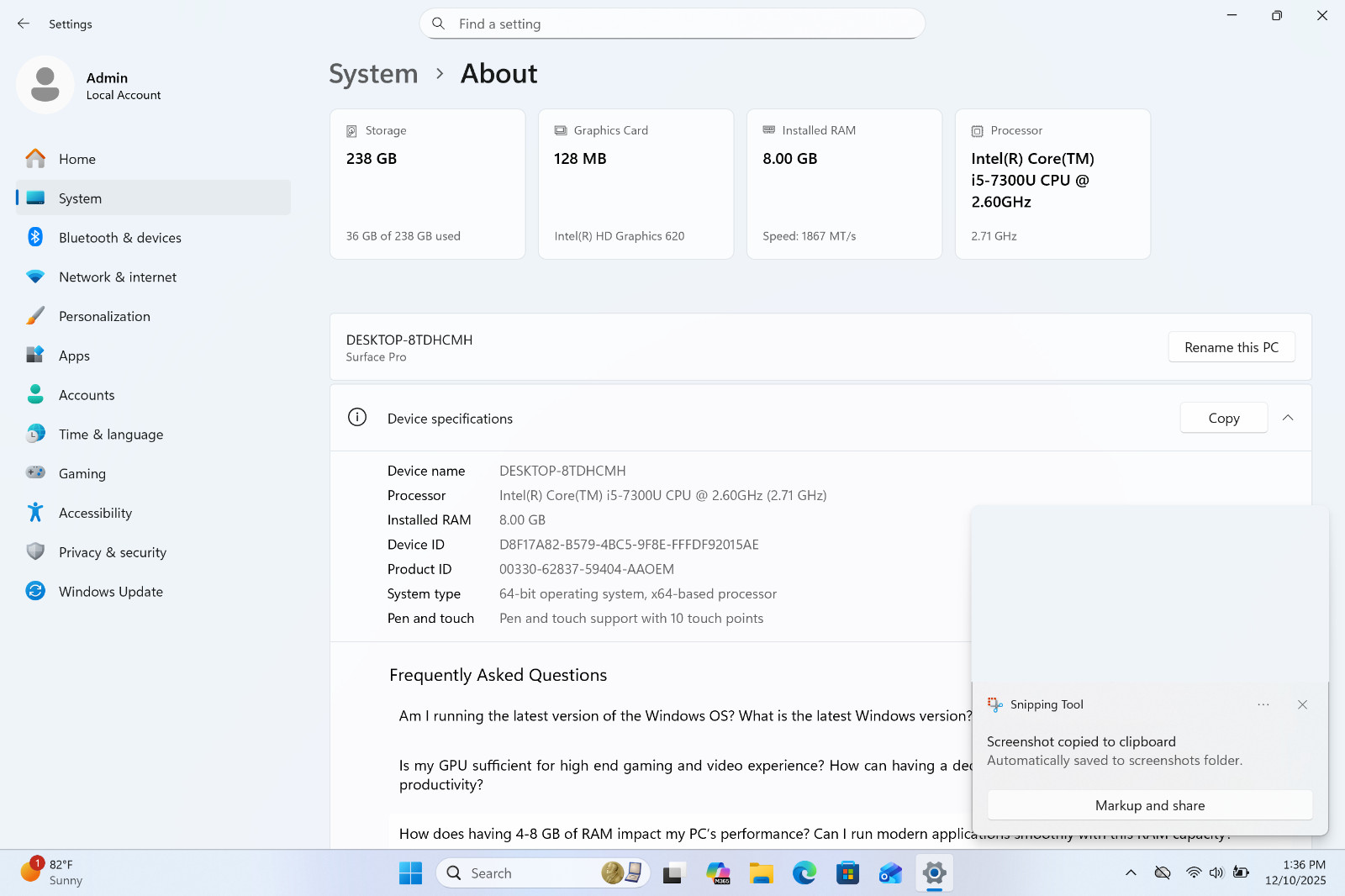Select Network & internet menu item
Screen dimensions: 1345x896
tap(153, 277)
